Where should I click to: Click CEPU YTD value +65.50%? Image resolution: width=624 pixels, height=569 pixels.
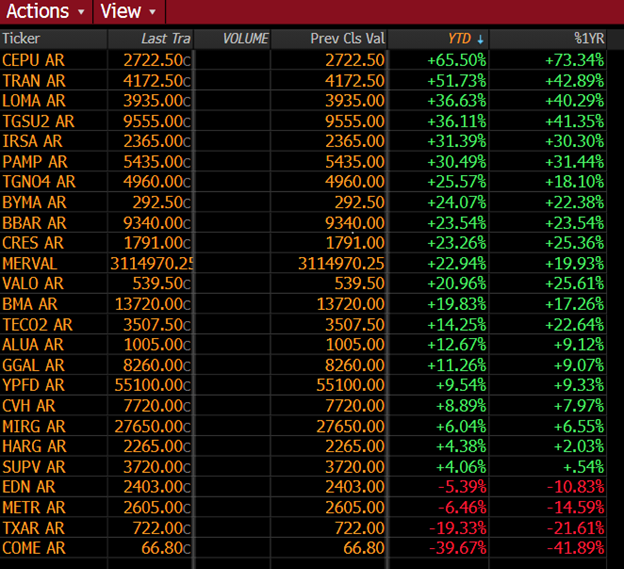coord(457,60)
